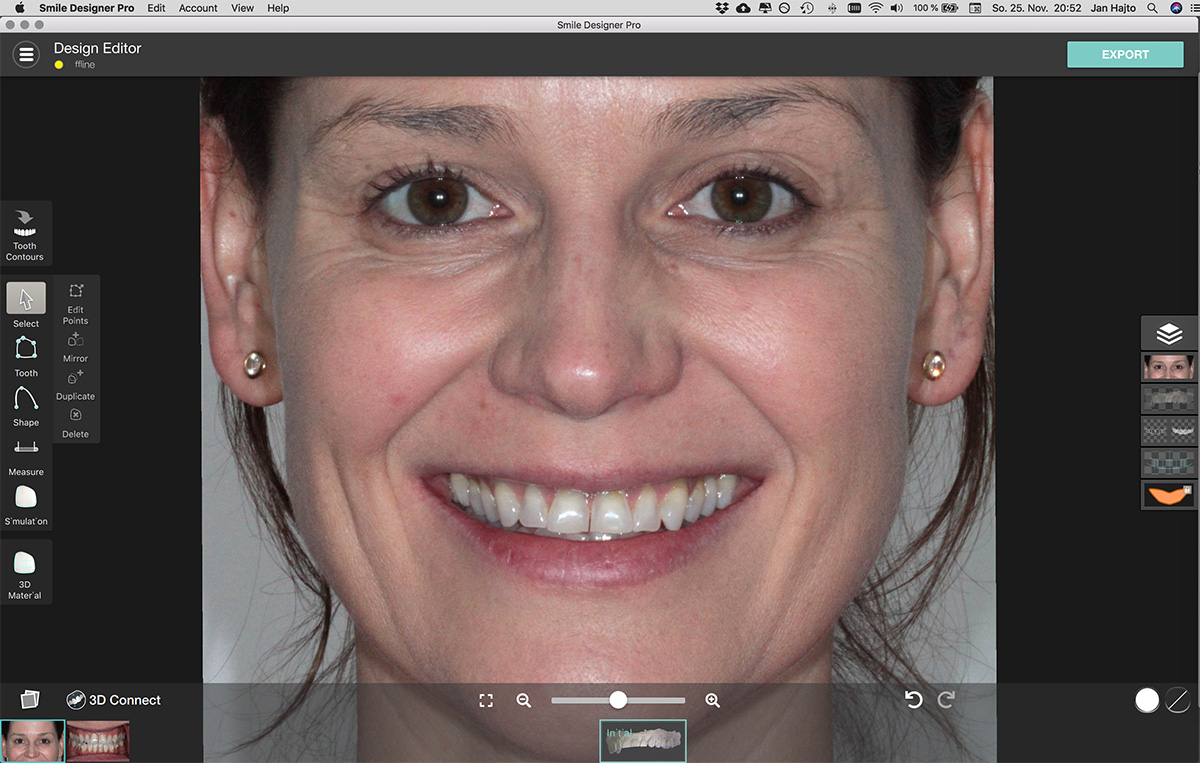Screen dimensions: 1200x763
Task: Click Edit Points in the submenu
Action: 75,303
